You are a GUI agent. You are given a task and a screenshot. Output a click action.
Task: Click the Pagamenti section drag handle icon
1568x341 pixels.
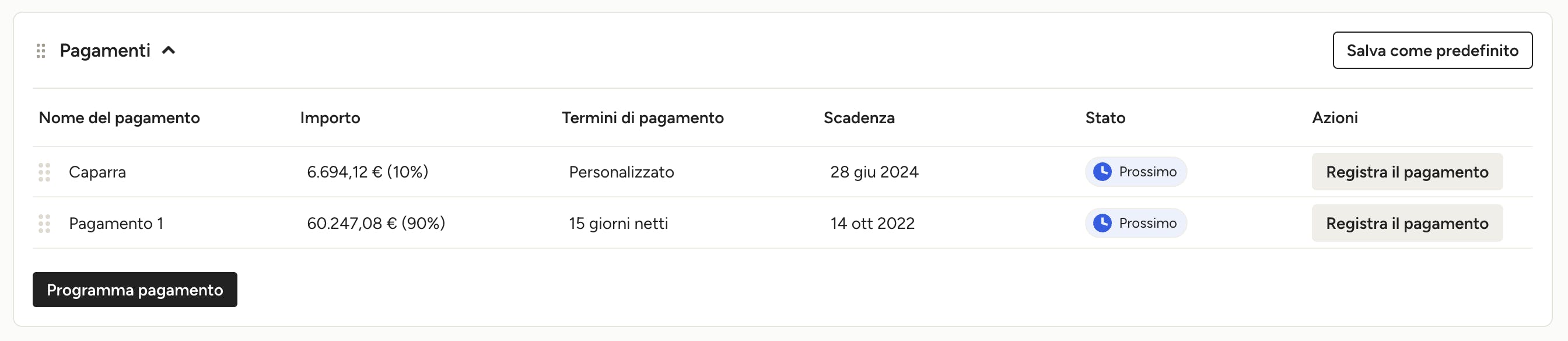[x=41, y=51]
